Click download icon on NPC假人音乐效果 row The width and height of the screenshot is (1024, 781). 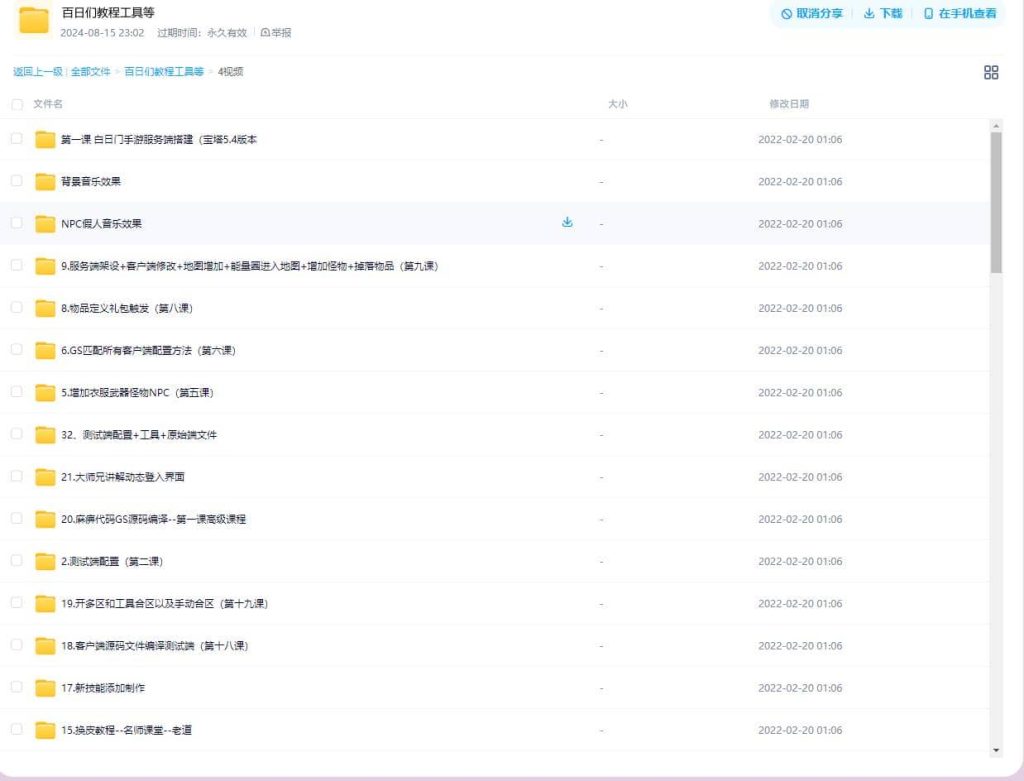tap(567, 222)
